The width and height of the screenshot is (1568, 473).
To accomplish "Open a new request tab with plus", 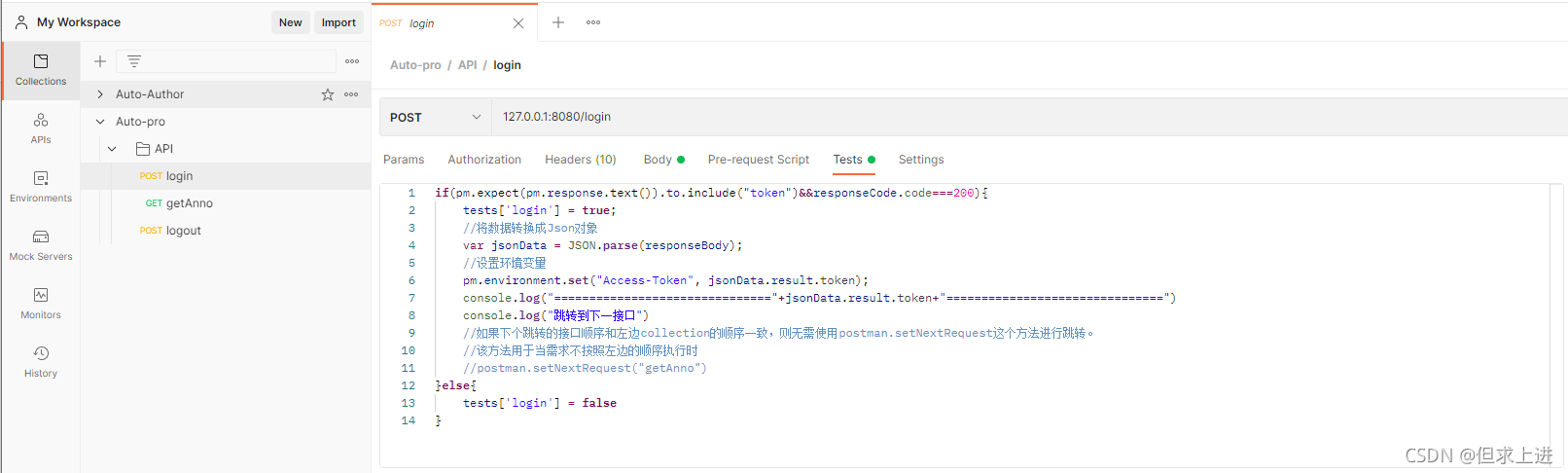I will [x=558, y=22].
